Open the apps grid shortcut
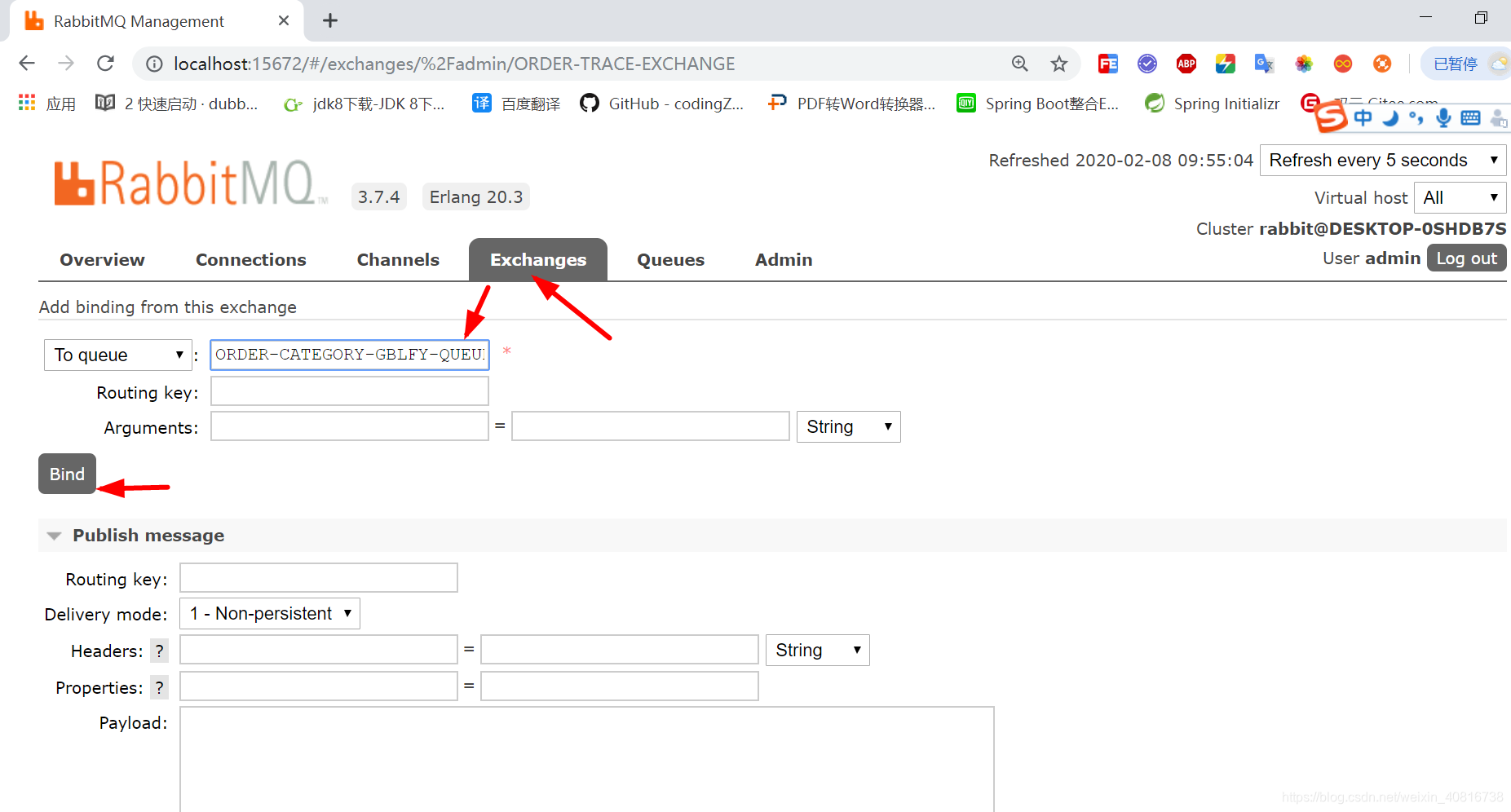1511x812 pixels. pos(47,104)
